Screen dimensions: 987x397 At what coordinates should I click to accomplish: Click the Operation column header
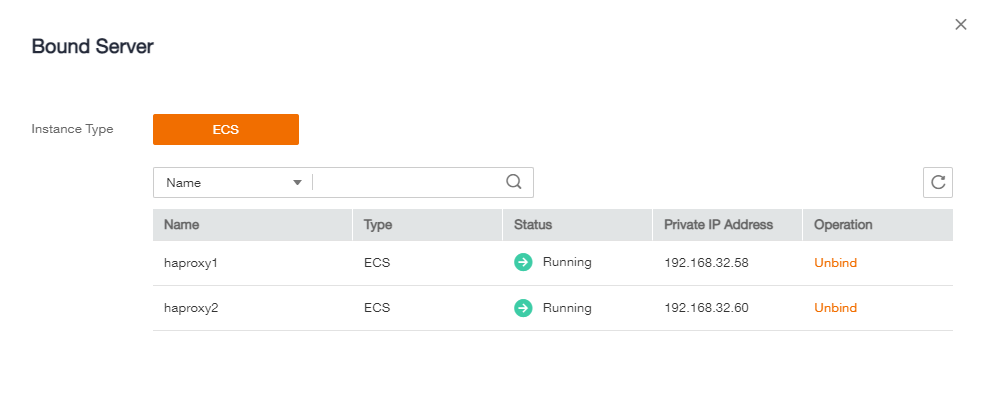(843, 225)
